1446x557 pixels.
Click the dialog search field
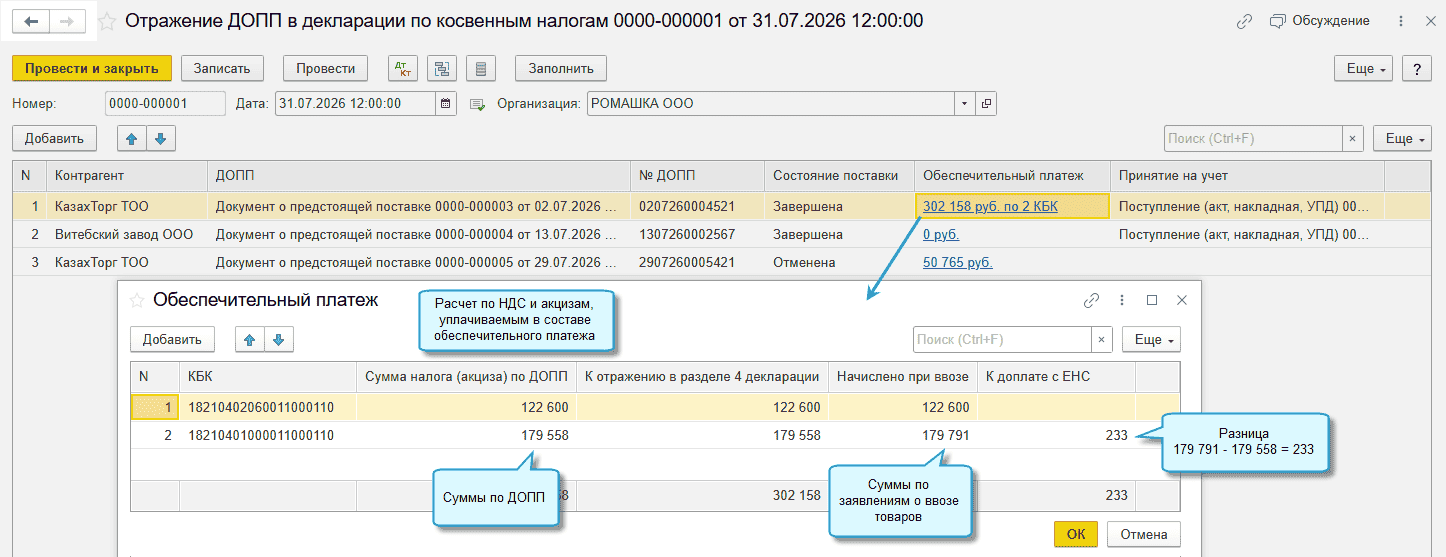(x=1002, y=339)
